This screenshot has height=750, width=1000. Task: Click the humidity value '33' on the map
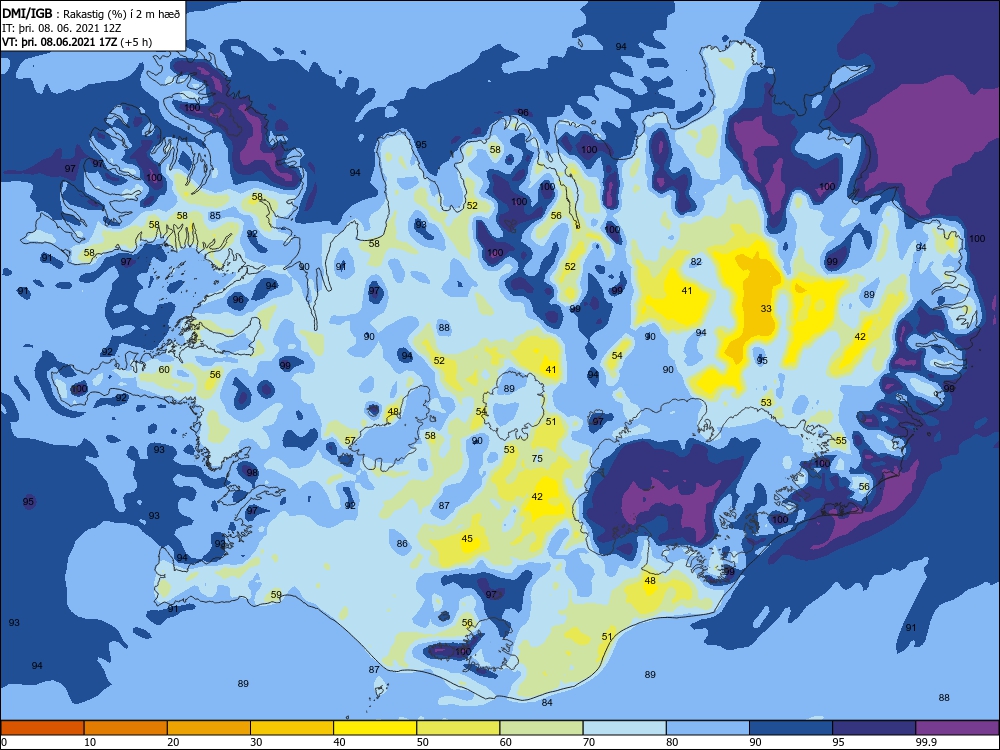click(x=766, y=308)
